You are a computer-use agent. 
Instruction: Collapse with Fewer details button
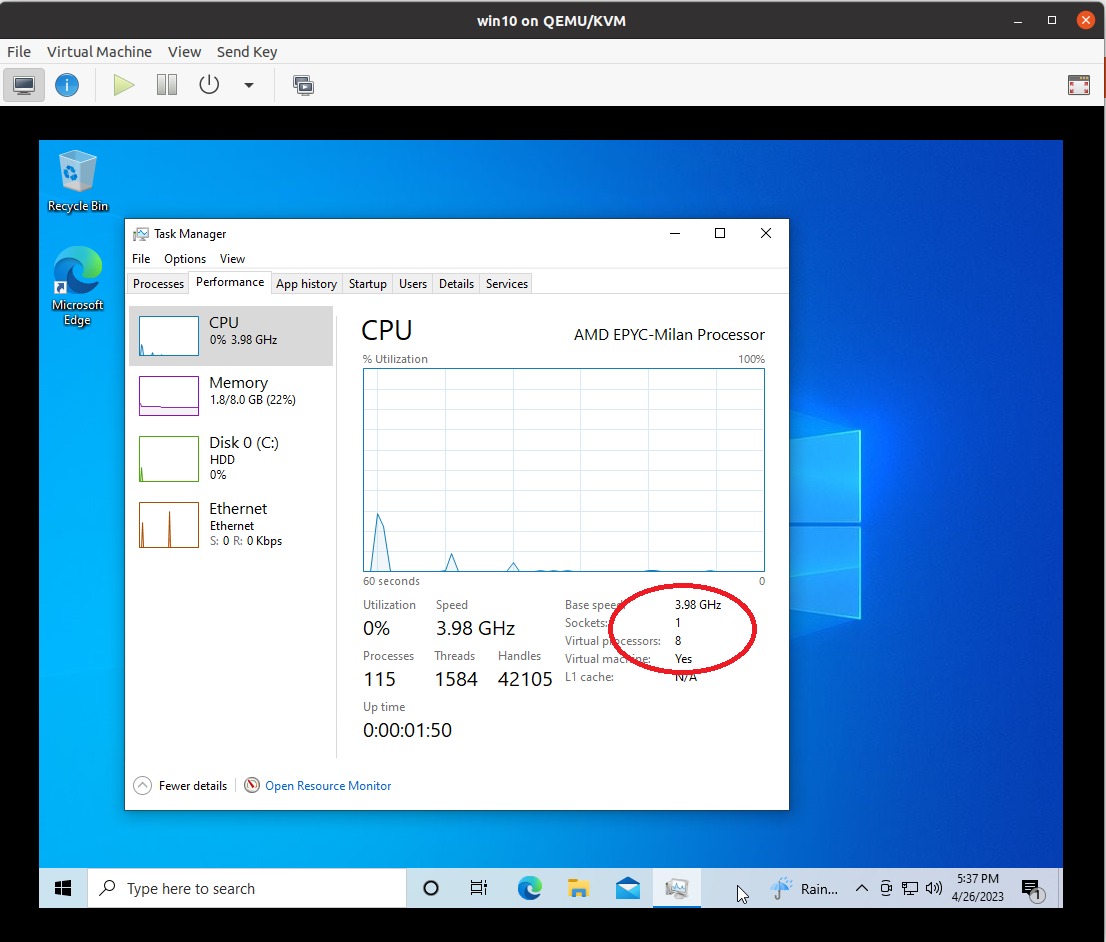tap(181, 785)
